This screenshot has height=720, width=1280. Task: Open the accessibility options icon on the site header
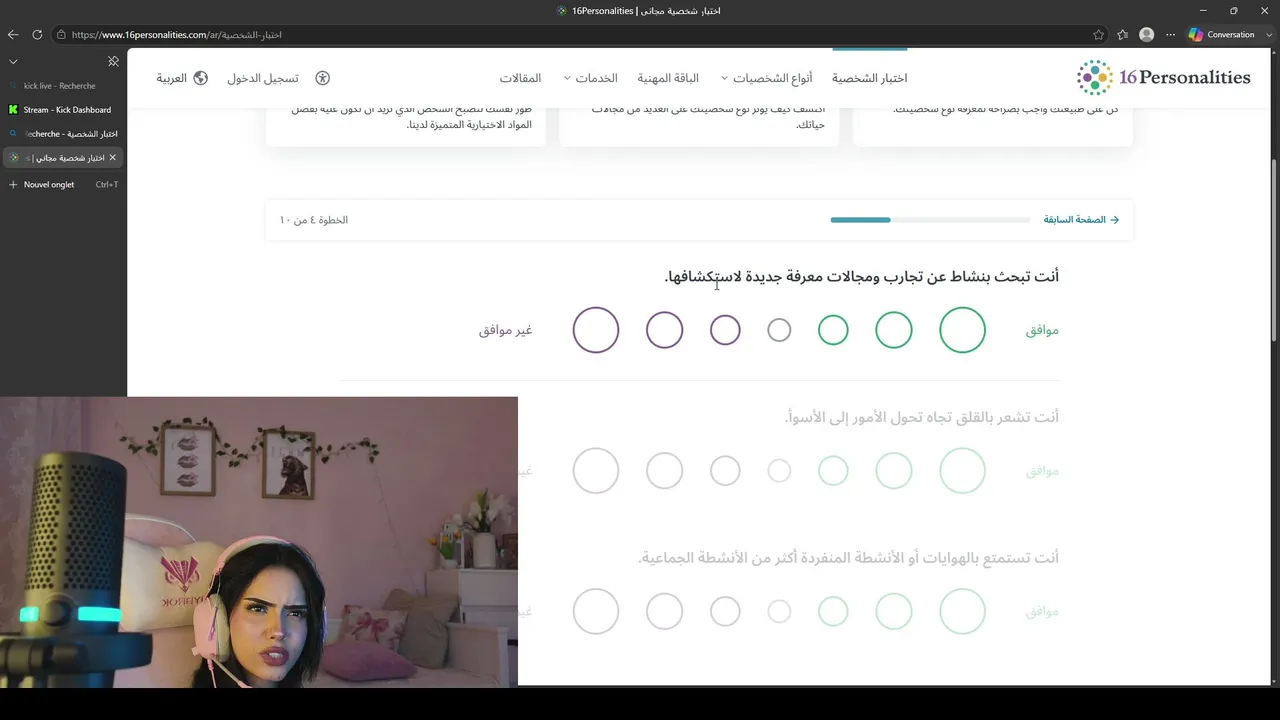coord(322,78)
